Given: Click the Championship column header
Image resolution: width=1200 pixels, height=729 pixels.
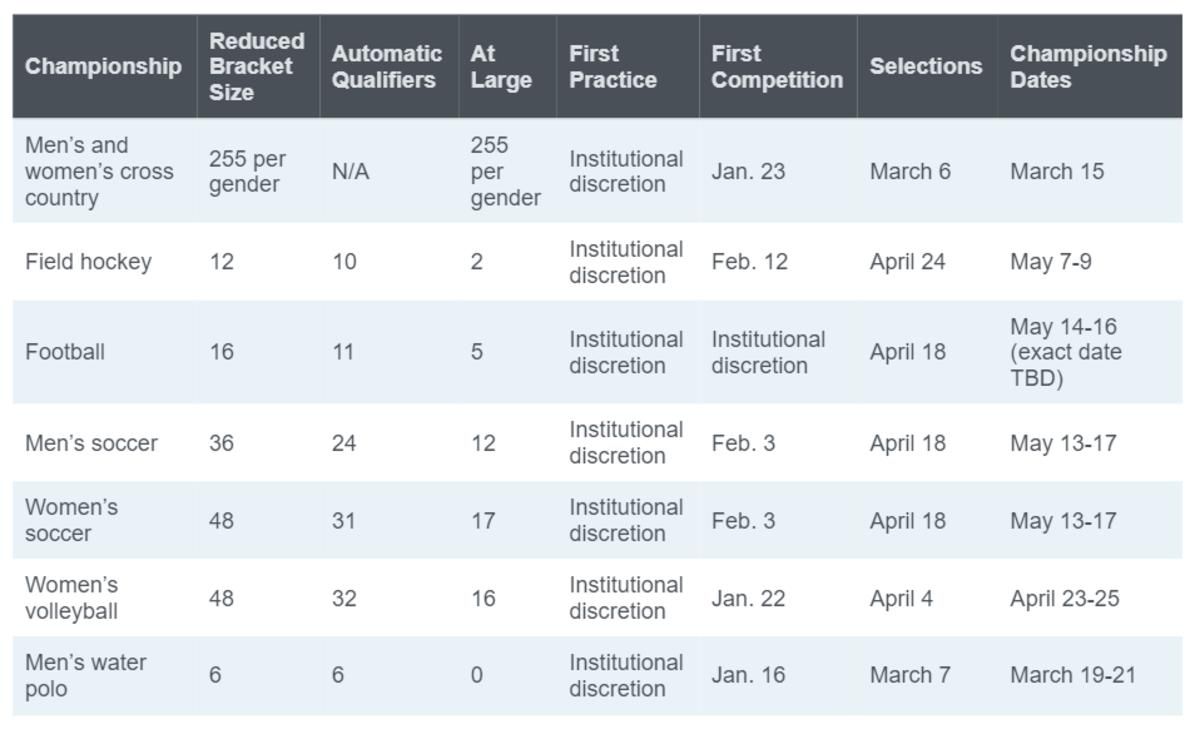Looking at the screenshot, I should [x=103, y=66].
